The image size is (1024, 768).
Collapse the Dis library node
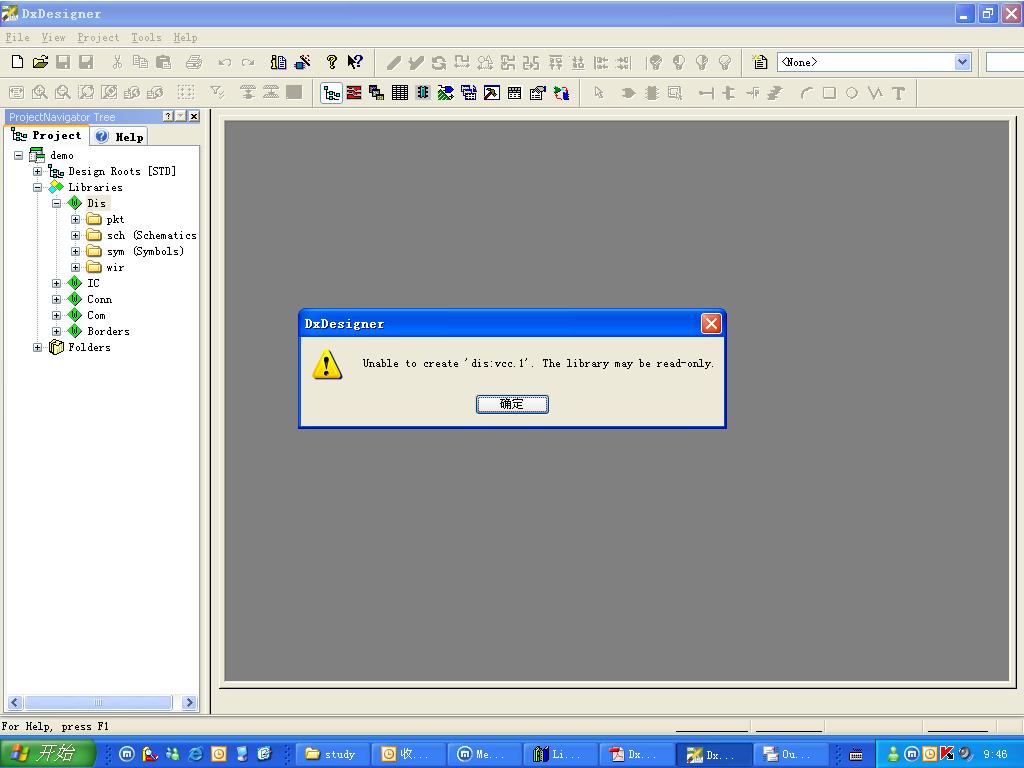coord(57,204)
